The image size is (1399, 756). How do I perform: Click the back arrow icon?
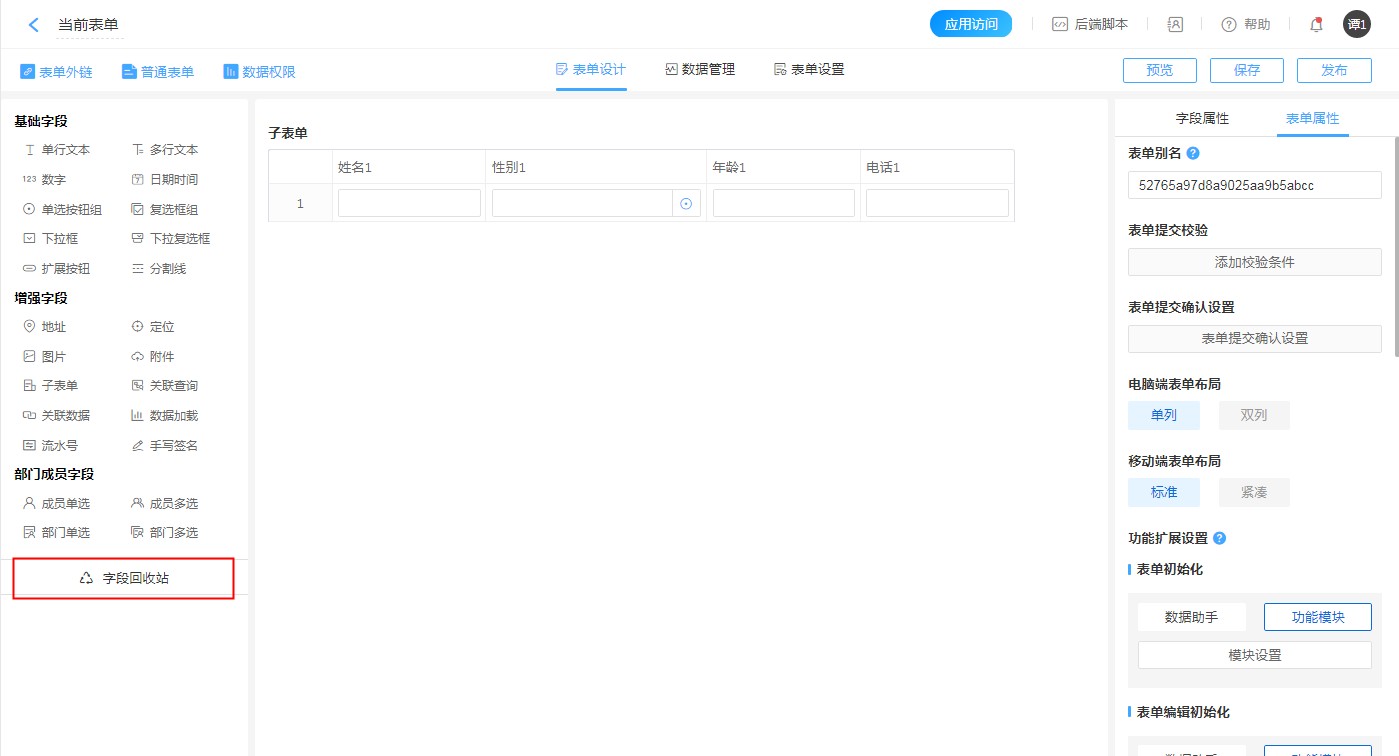click(34, 25)
